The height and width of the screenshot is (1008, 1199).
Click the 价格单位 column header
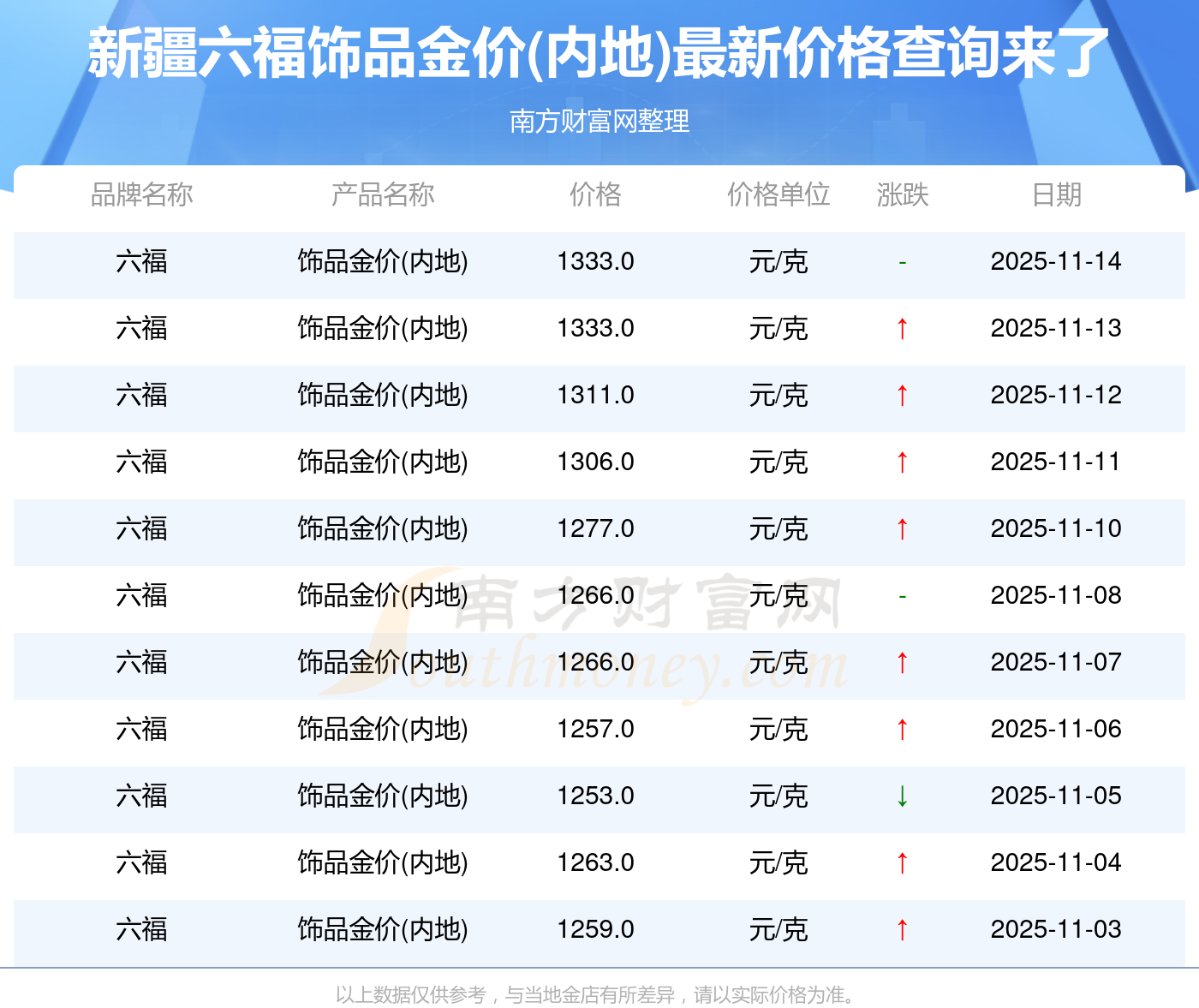(x=778, y=194)
